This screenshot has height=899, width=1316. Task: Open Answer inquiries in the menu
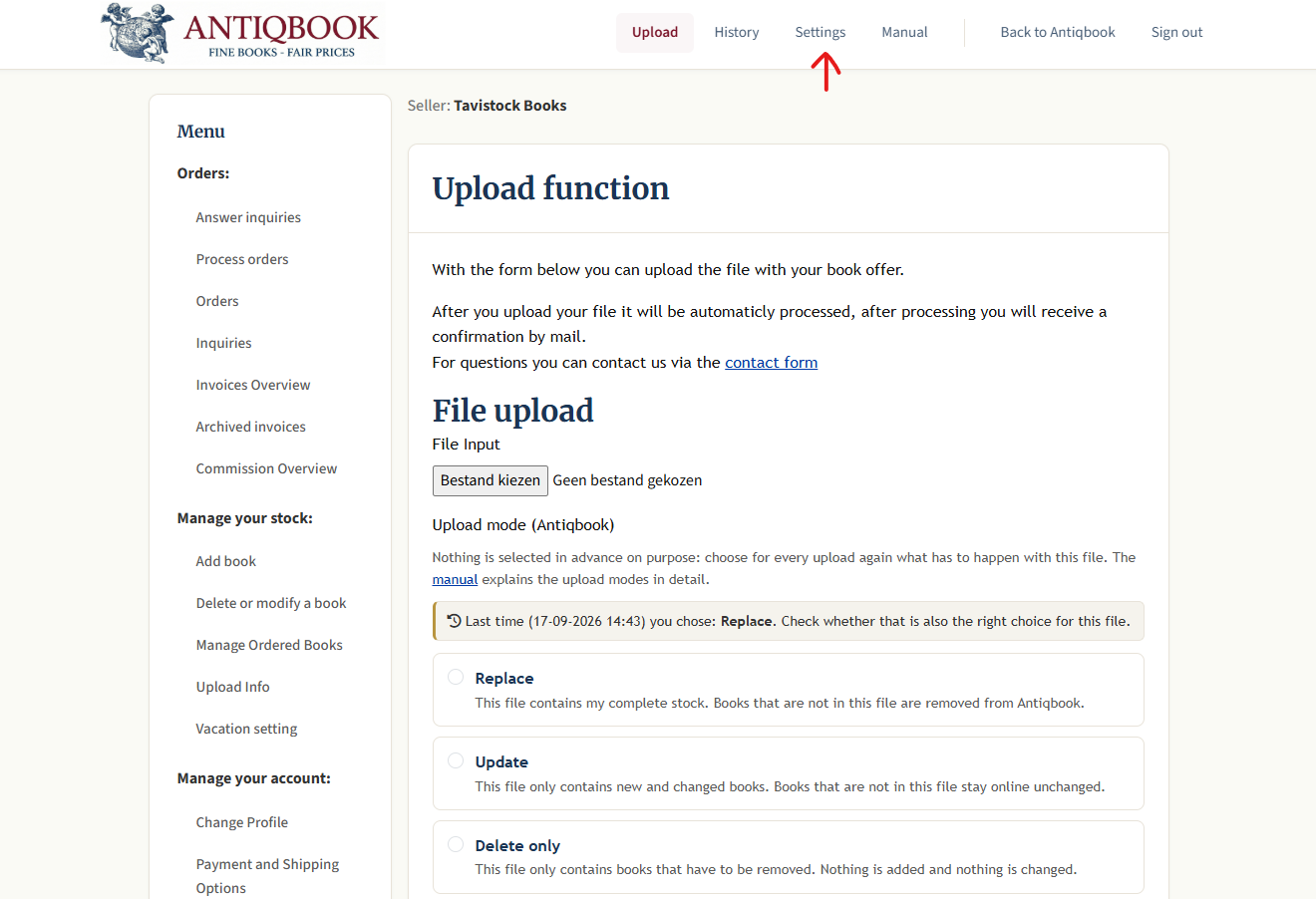(x=248, y=217)
